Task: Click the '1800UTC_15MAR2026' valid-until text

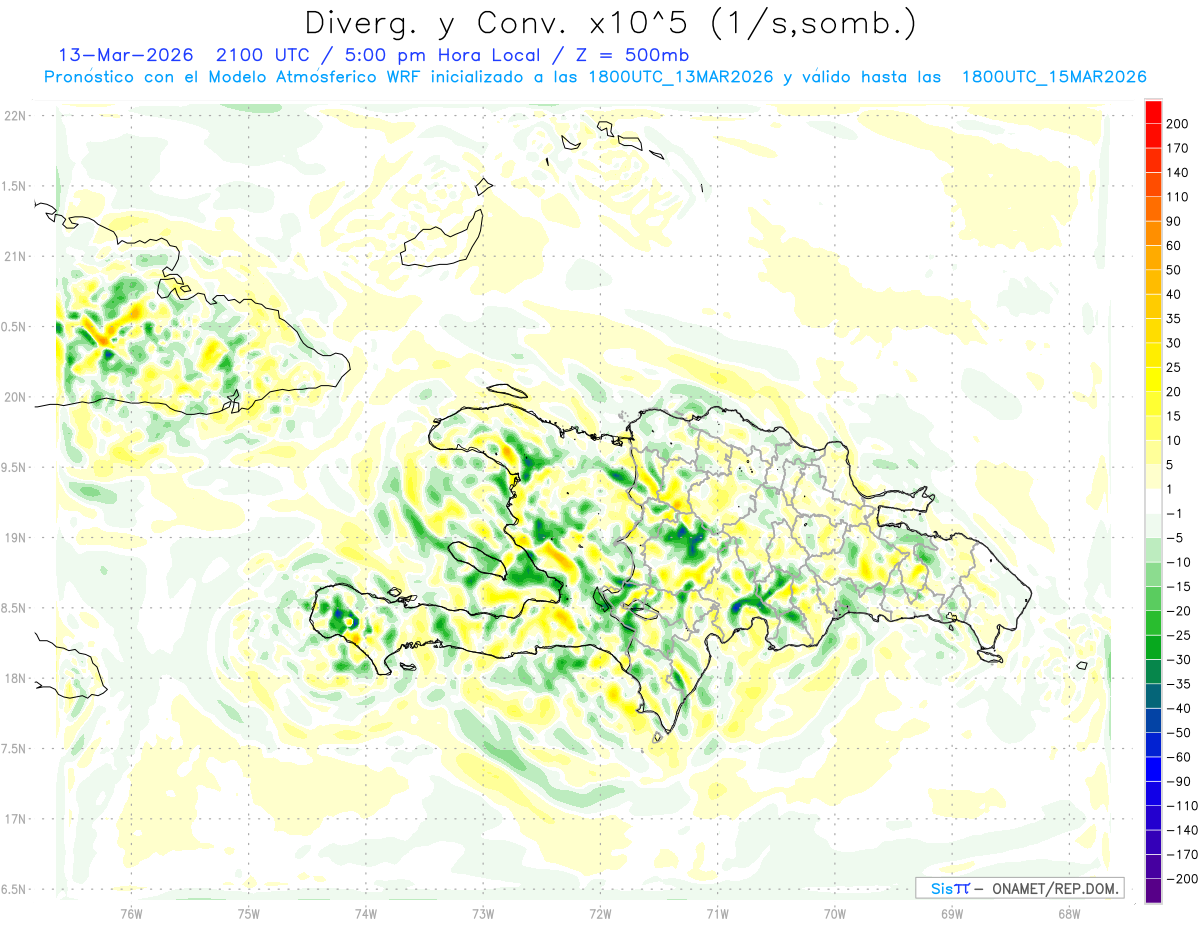Action: (1053, 77)
